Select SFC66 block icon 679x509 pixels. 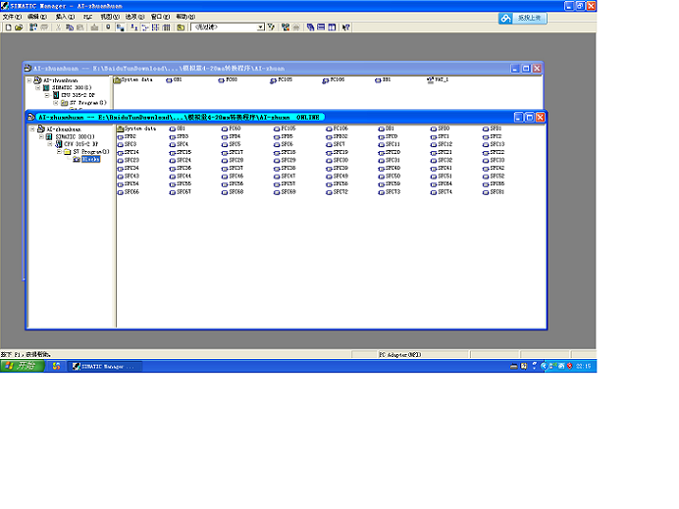click(x=128, y=192)
